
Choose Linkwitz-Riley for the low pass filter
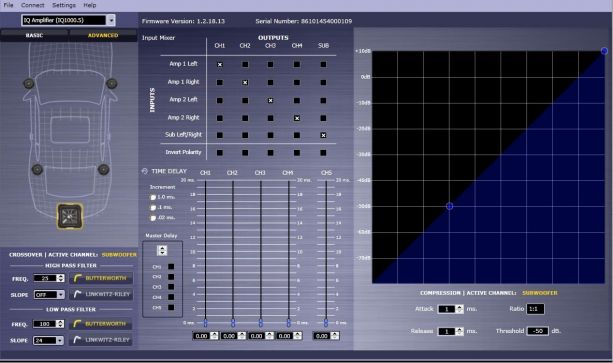click(x=101, y=340)
